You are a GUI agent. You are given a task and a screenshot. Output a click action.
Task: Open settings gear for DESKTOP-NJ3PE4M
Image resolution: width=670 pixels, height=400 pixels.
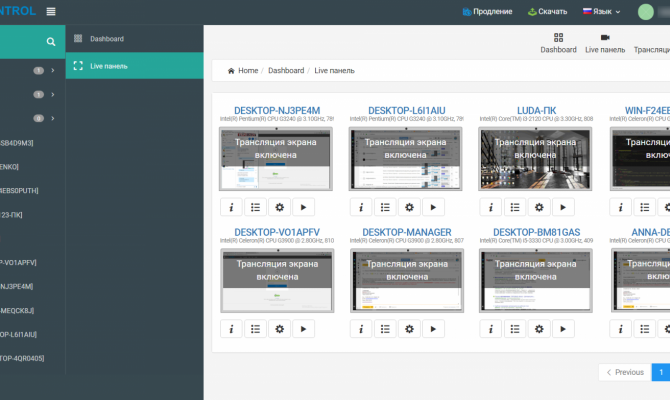tap(279, 207)
